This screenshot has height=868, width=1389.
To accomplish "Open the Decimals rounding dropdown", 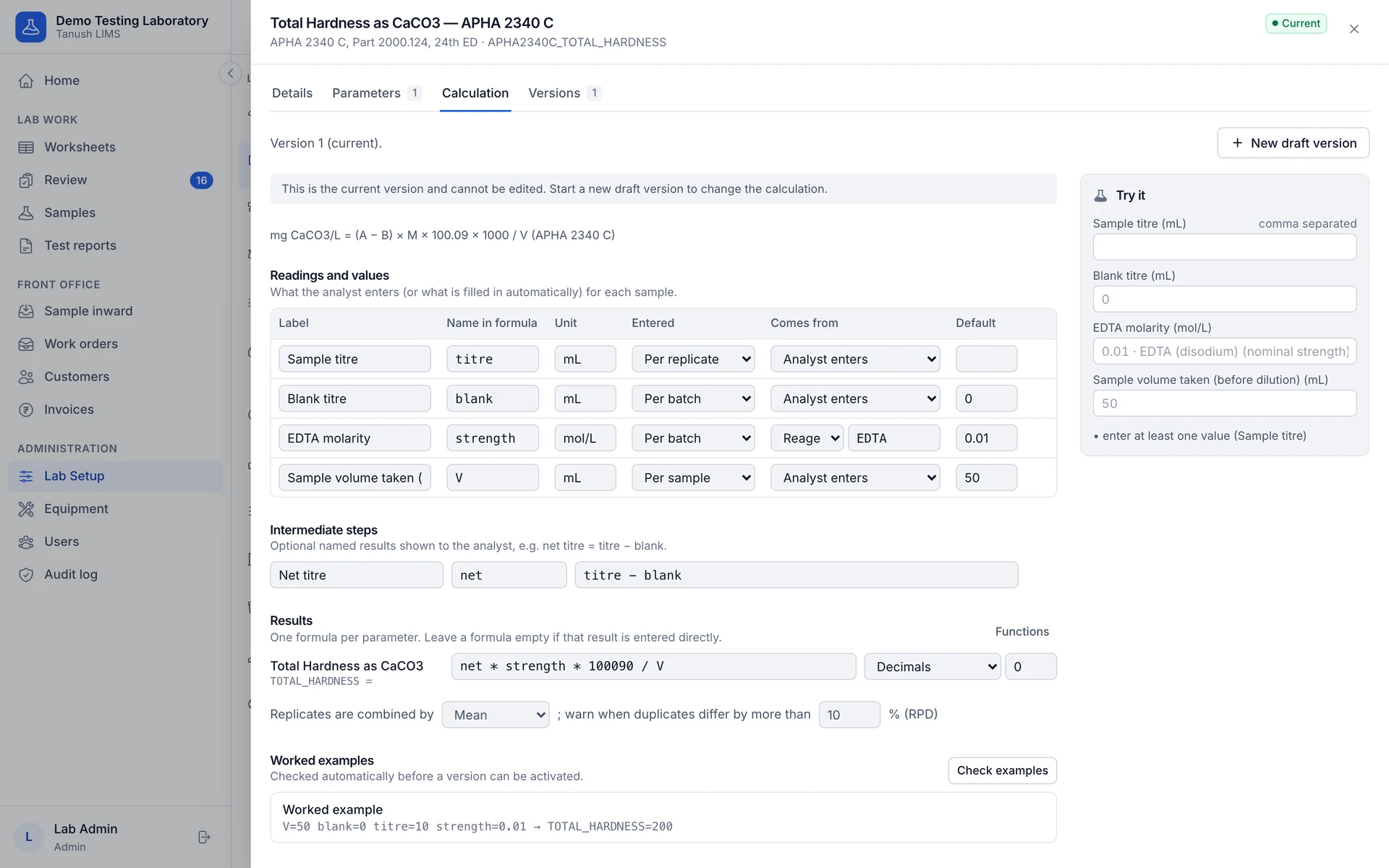I will tap(933, 666).
